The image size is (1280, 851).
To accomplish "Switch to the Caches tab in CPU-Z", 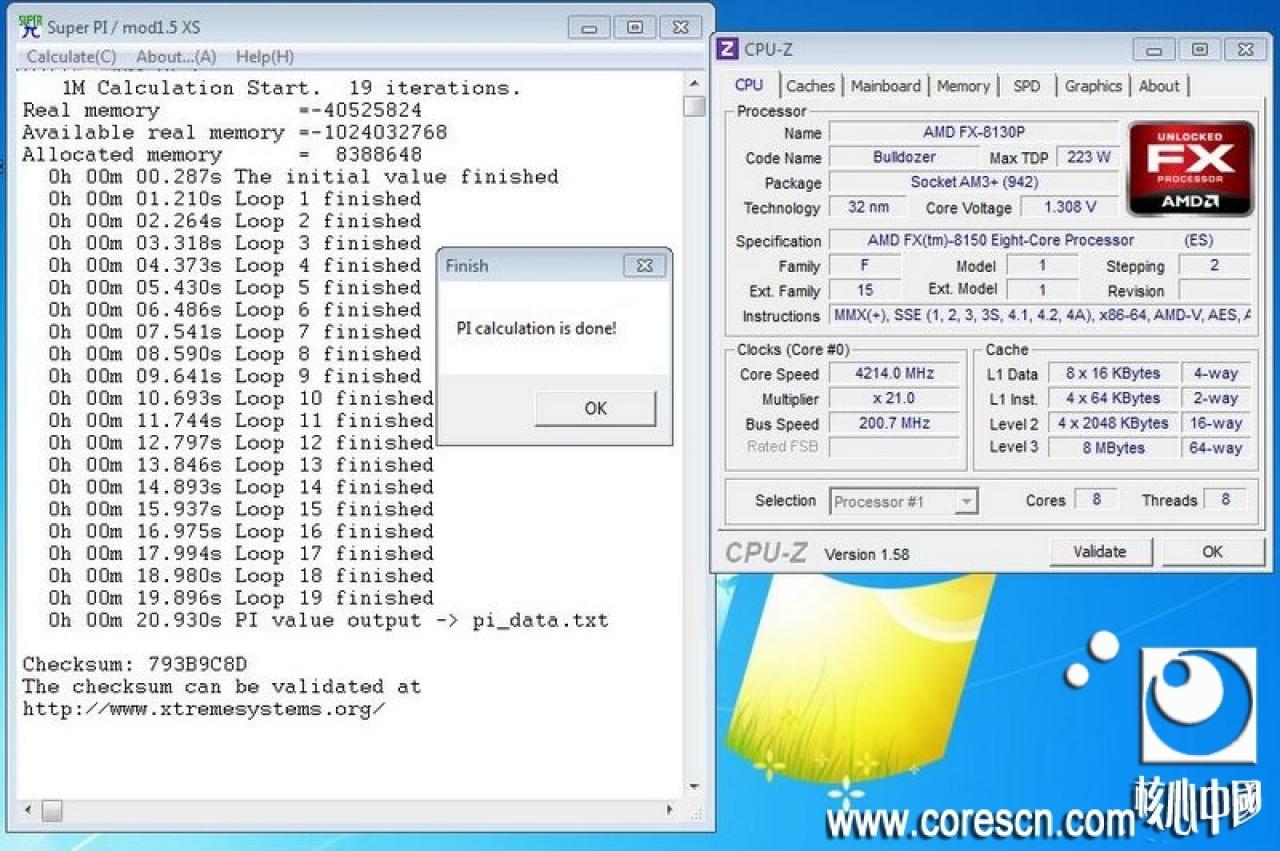I will coord(810,86).
